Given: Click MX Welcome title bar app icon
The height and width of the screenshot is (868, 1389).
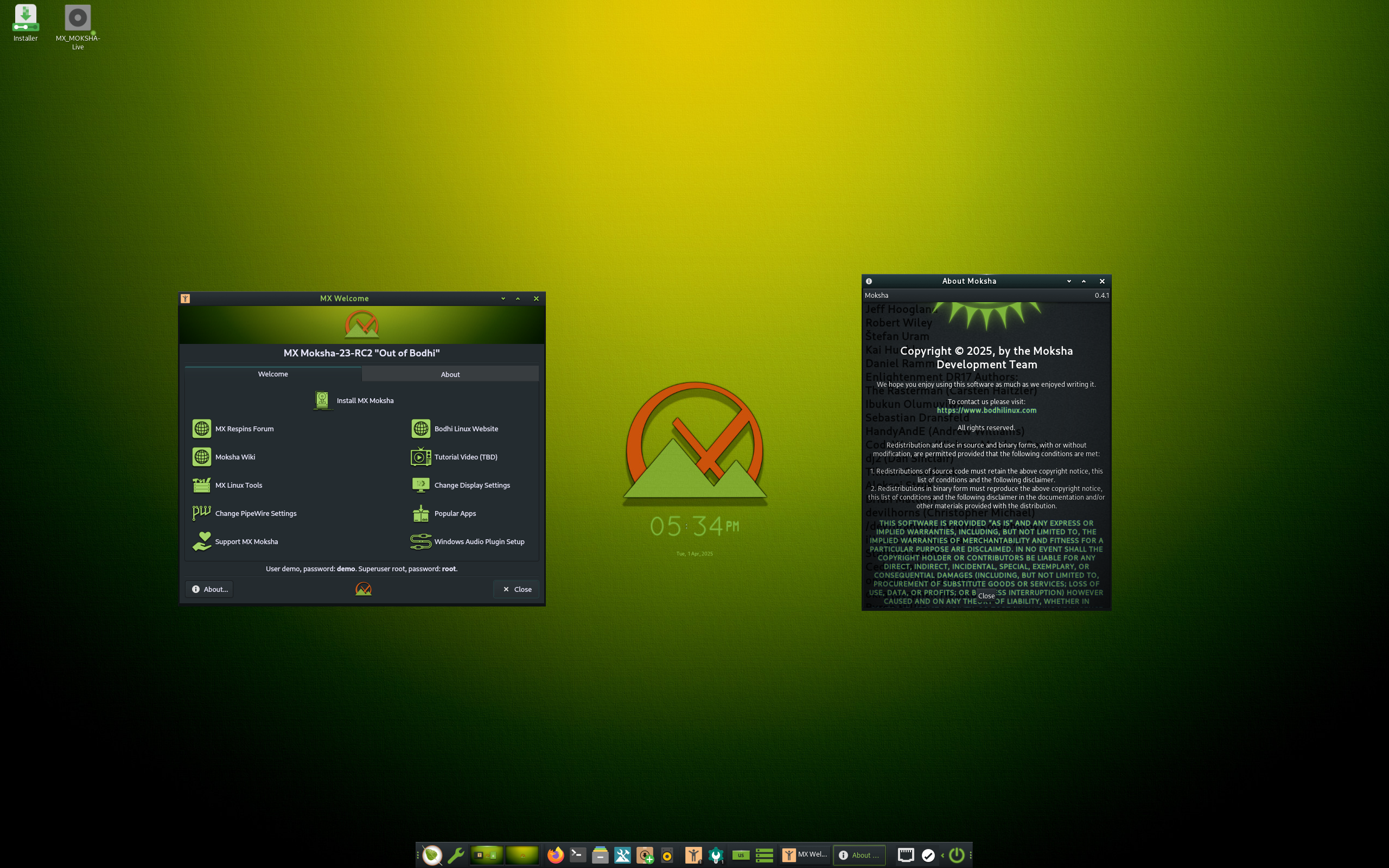Looking at the screenshot, I should [186, 298].
